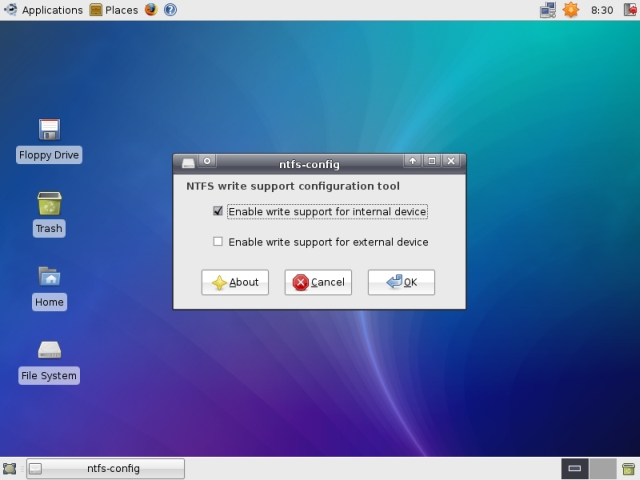This screenshot has width=640, height=480.
Task: Open the ntfs-config window menu drive icon
Action: click(x=188, y=163)
